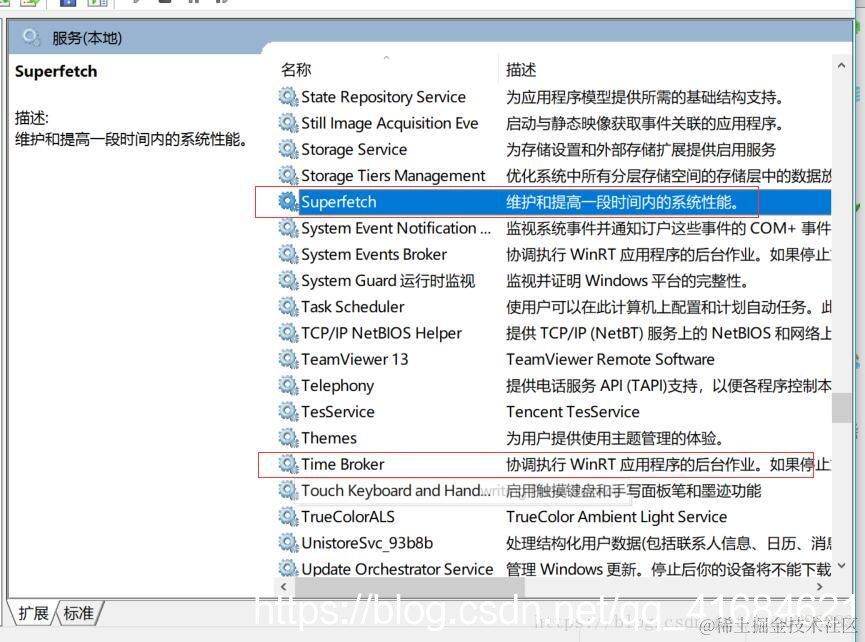Select TCP/IP NetBIOS Helper service

pos(381,333)
